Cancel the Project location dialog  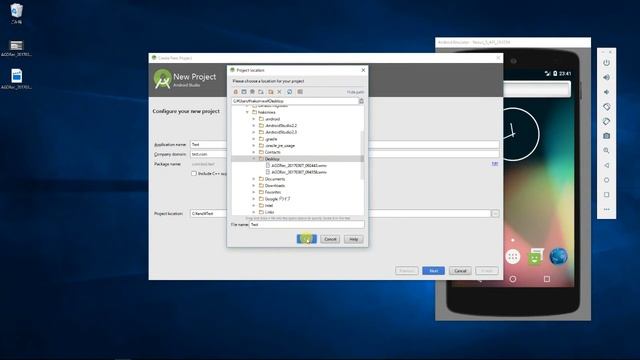coord(330,239)
